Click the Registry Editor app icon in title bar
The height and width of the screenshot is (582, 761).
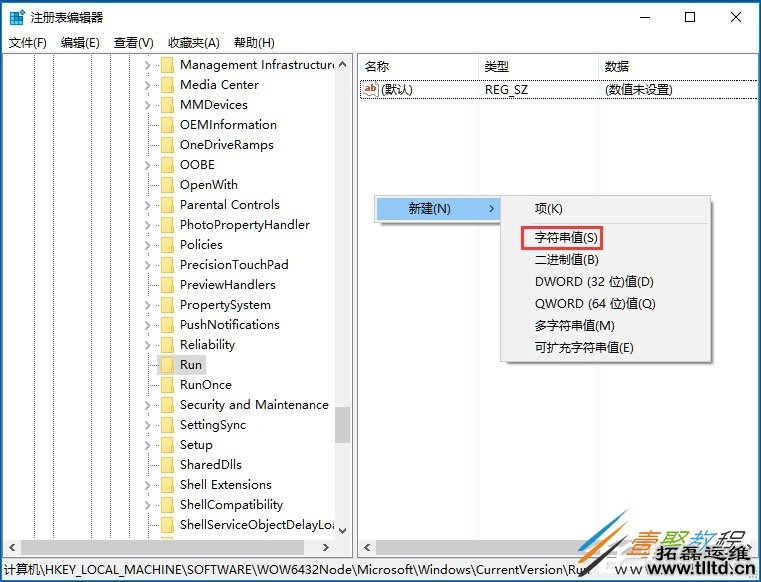coord(17,17)
